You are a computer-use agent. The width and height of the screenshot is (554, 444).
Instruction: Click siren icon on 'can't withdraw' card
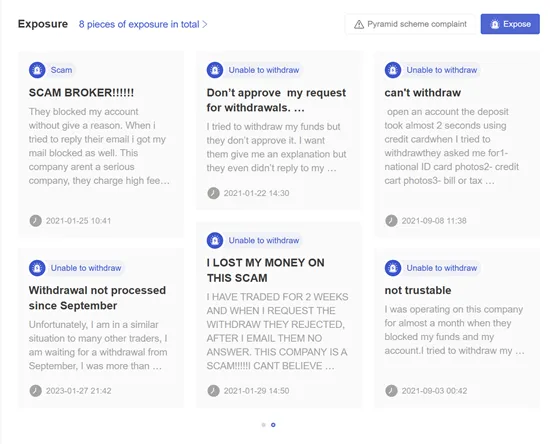tap(393, 70)
